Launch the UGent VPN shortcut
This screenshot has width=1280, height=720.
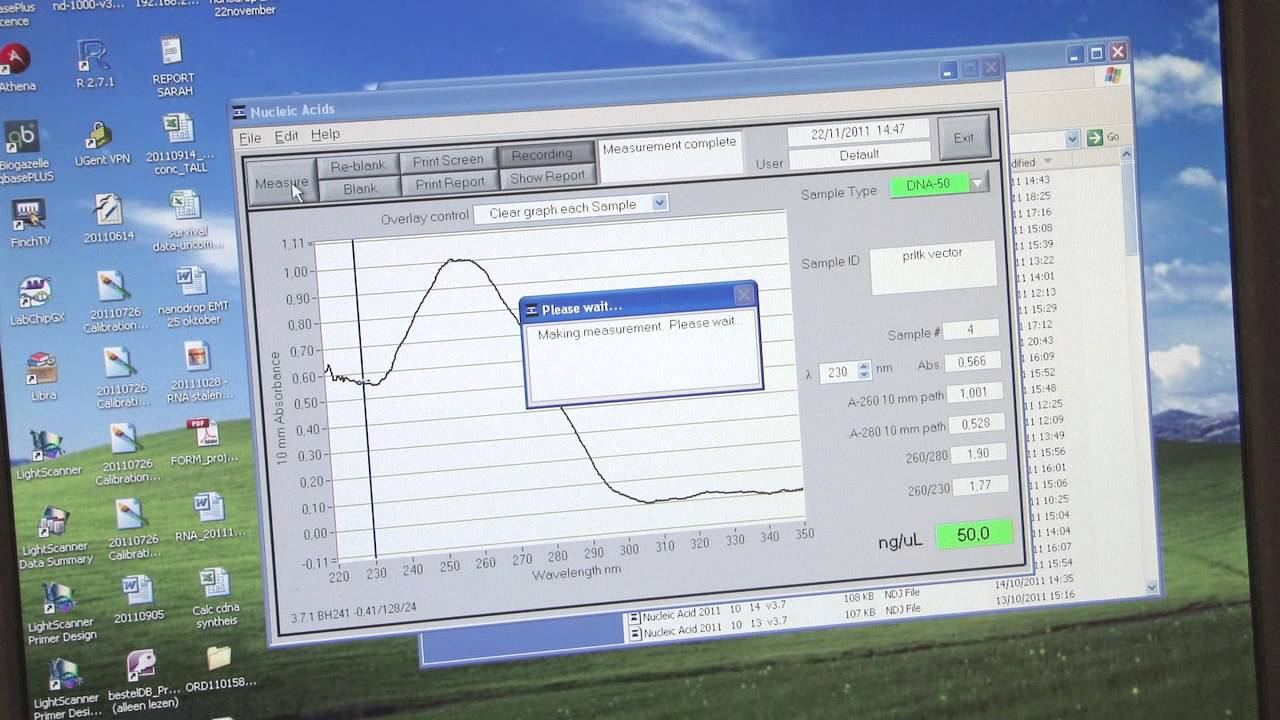point(101,144)
